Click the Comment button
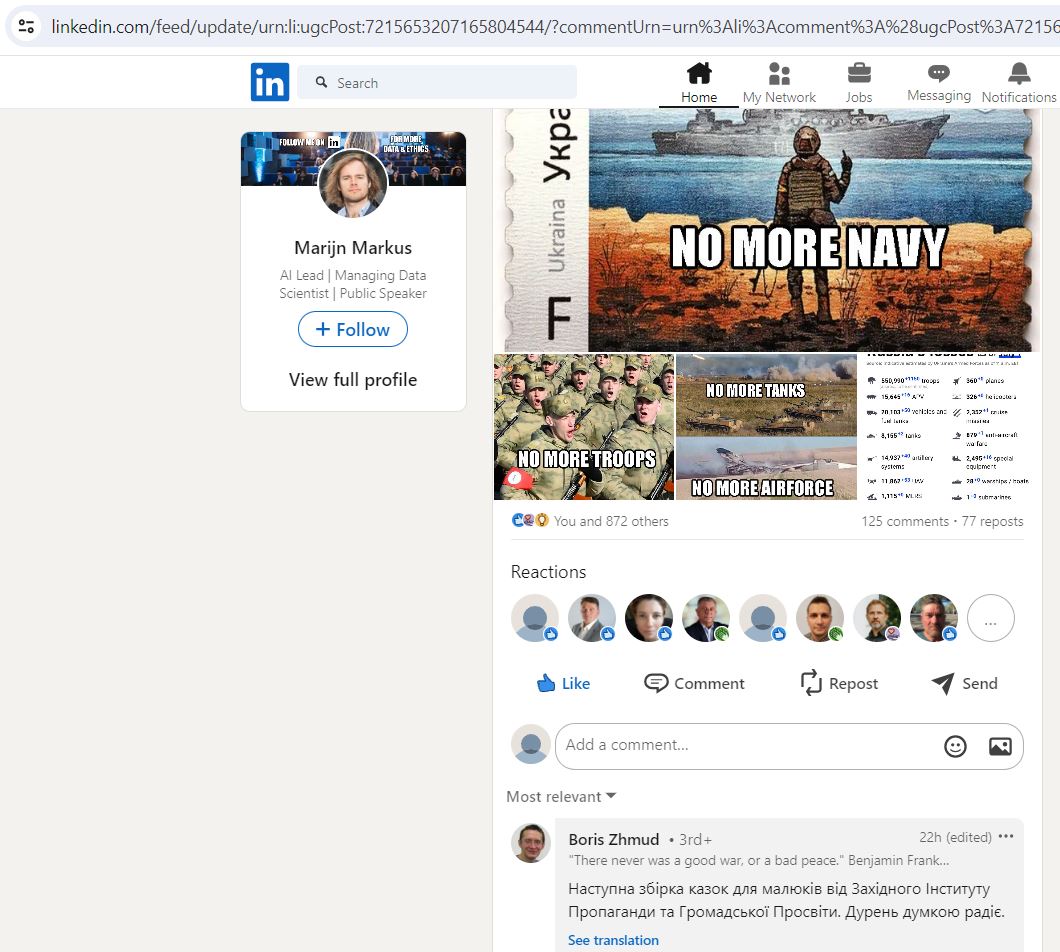1060x952 pixels. (694, 684)
